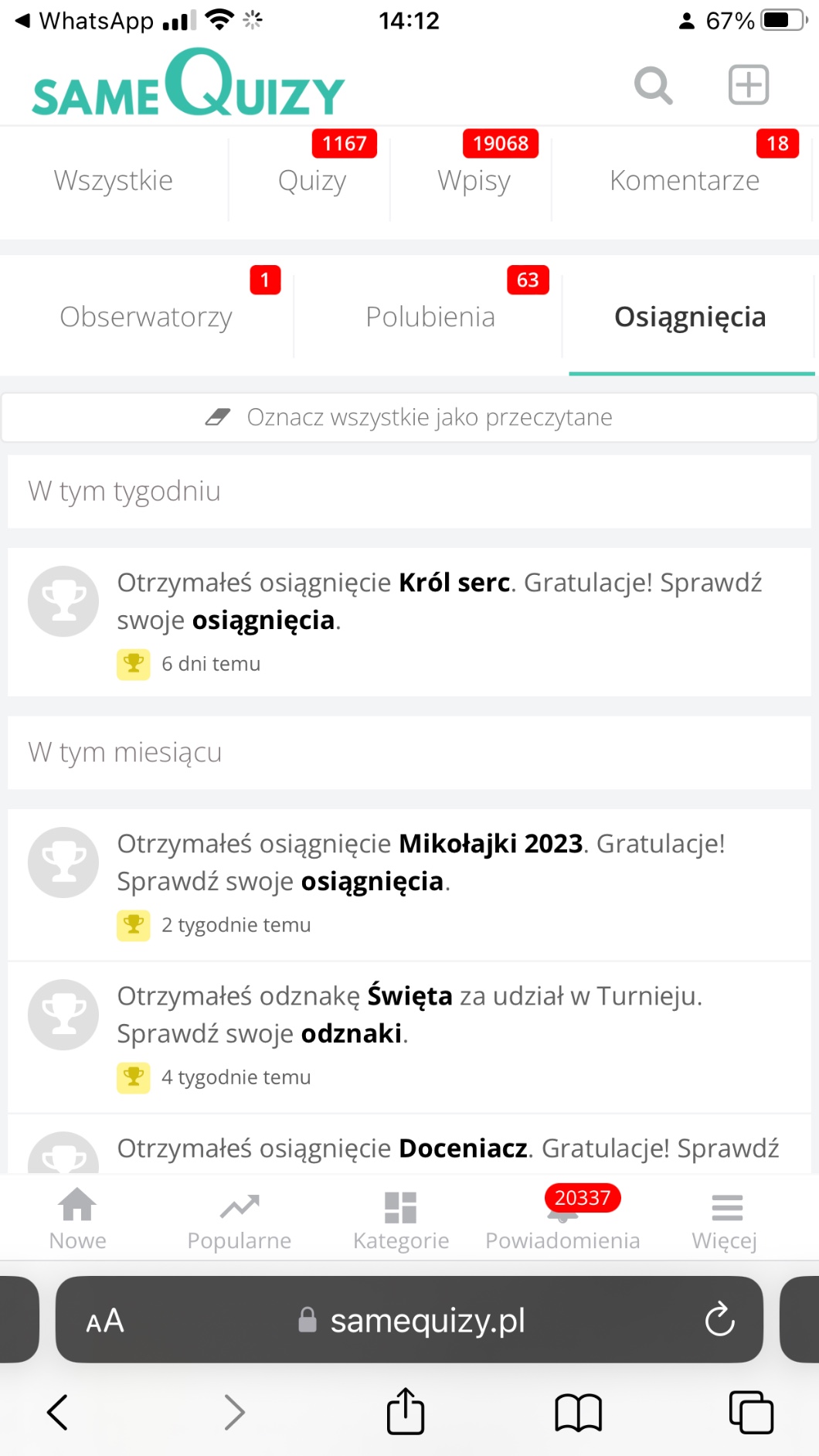Open bold osiągnięcia link in Król serc notification

pyautogui.click(x=263, y=621)
